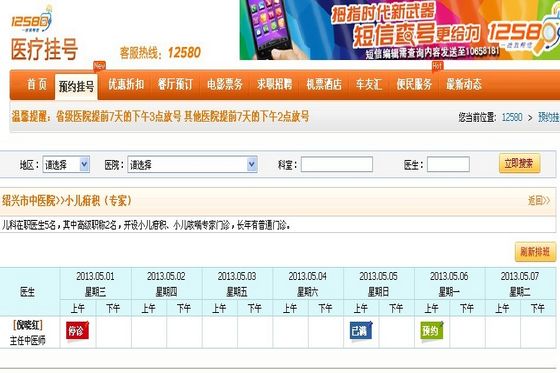Open the 便民服务 menu item
The image size is (560, 373).
point(414,84)
